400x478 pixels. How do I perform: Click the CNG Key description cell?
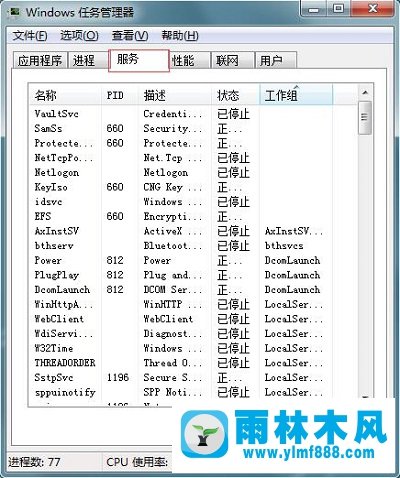173,187
